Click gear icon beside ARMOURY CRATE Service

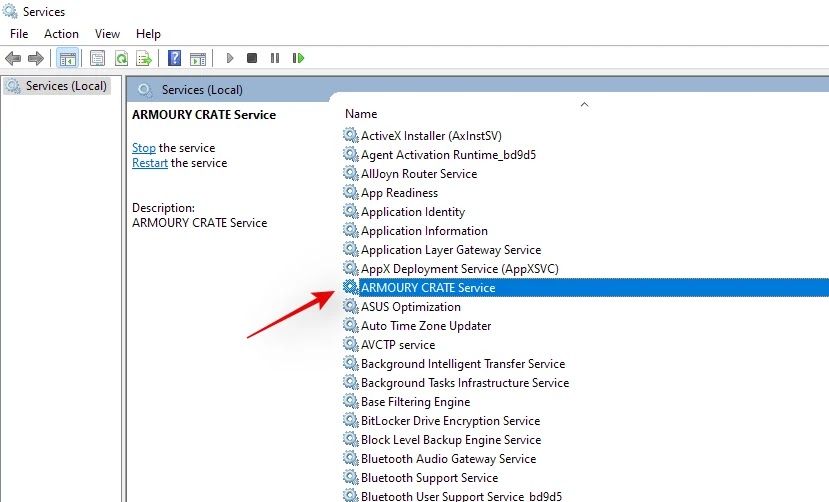[351, 287]
